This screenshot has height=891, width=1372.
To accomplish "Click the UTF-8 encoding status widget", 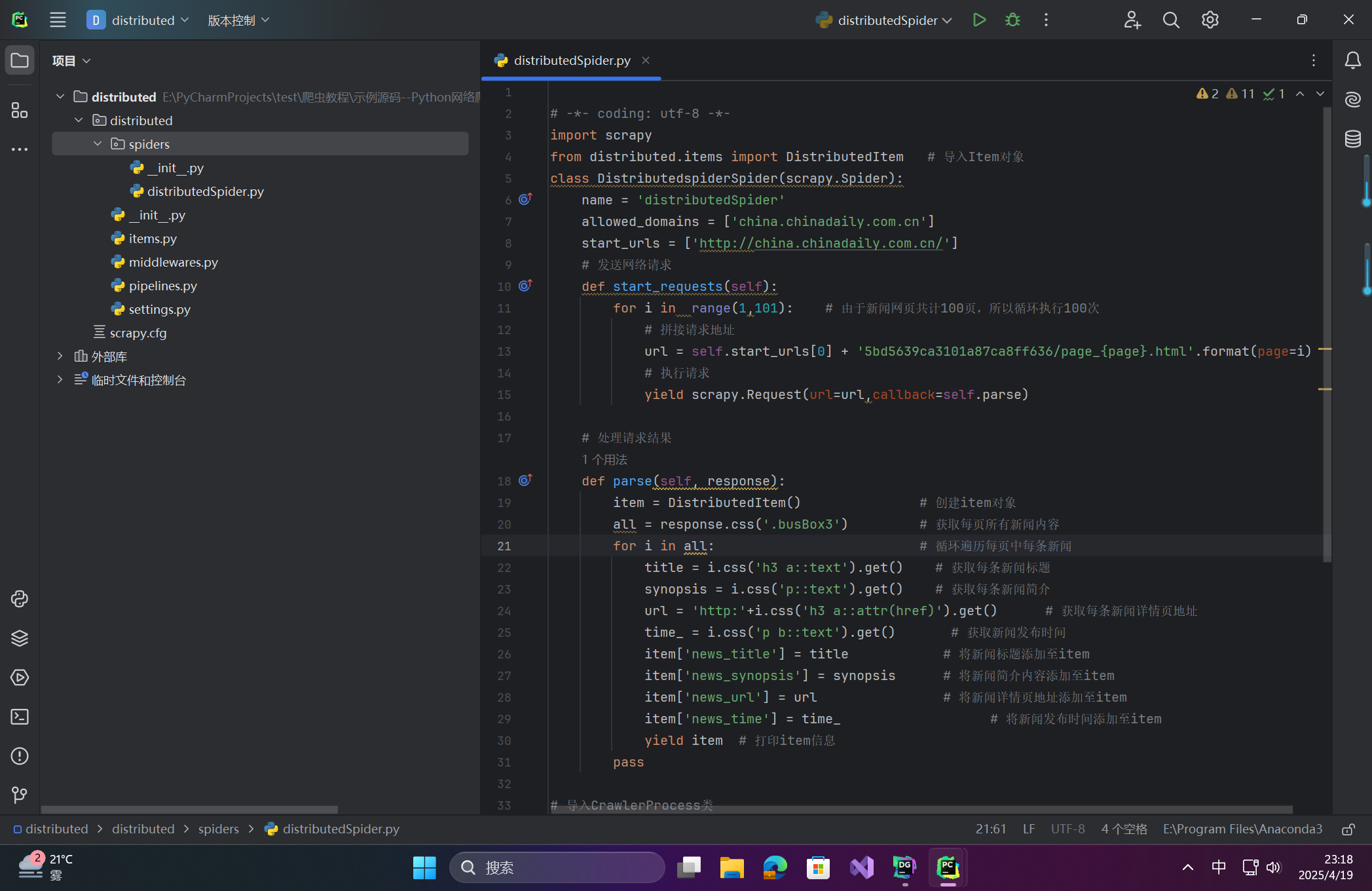I will pos(1067,829).
